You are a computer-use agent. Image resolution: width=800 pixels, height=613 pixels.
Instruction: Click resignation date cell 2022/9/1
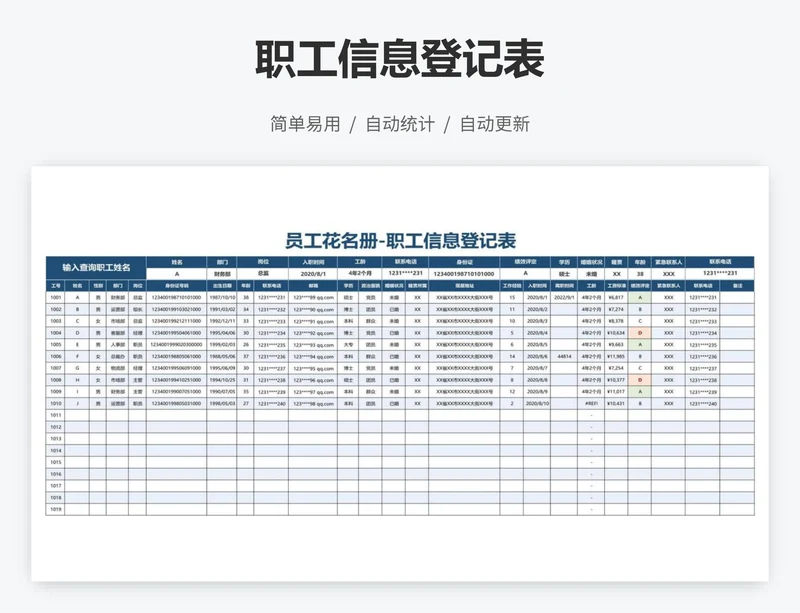[x=564, y=298]
